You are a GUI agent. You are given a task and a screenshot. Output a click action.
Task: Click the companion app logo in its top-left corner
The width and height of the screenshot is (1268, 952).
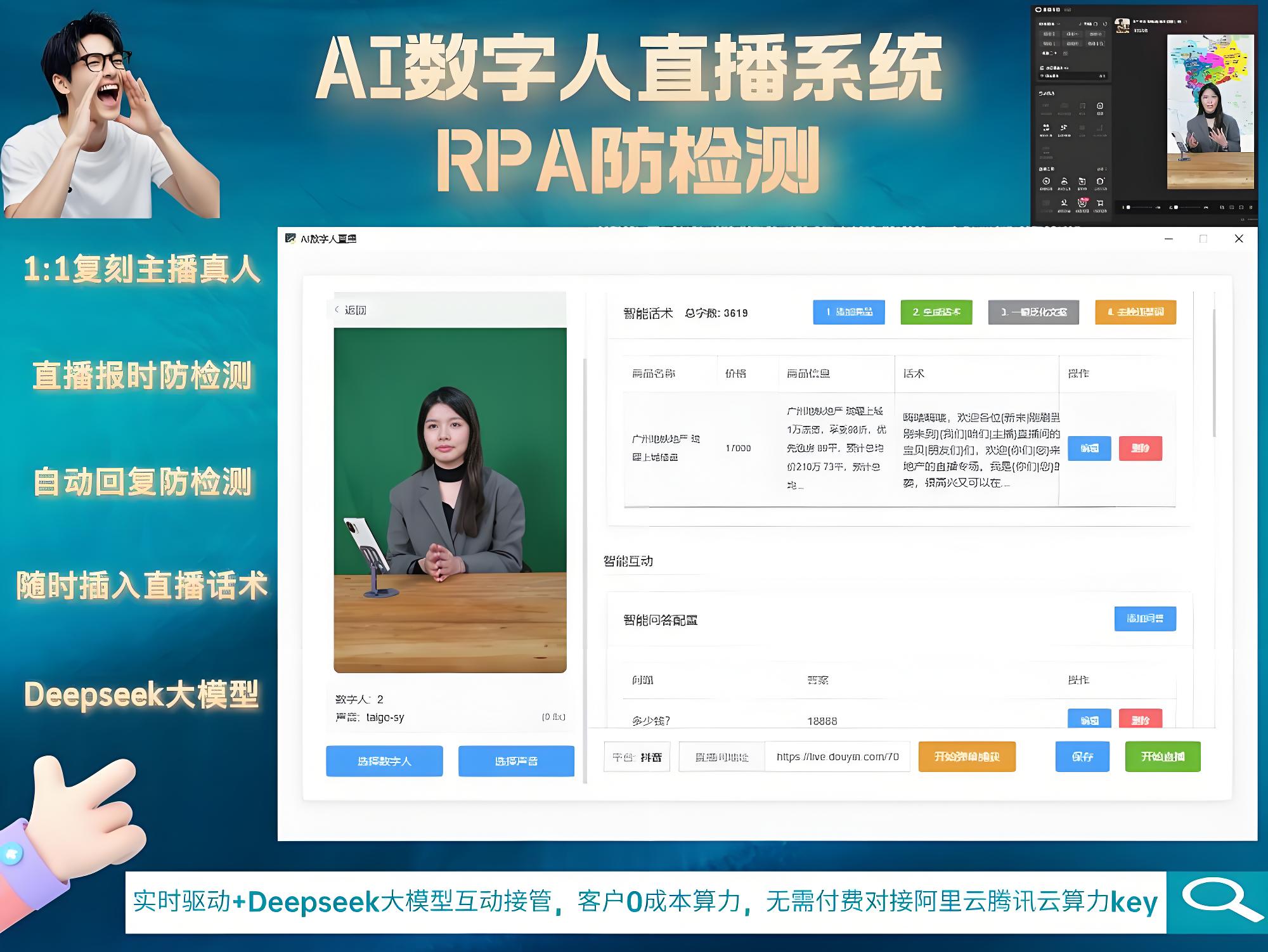point(1038,10)
